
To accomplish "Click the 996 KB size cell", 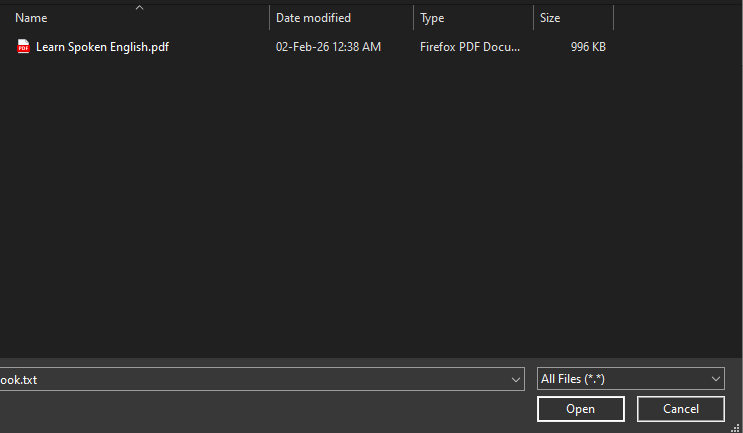I will [x=588, y=47].
